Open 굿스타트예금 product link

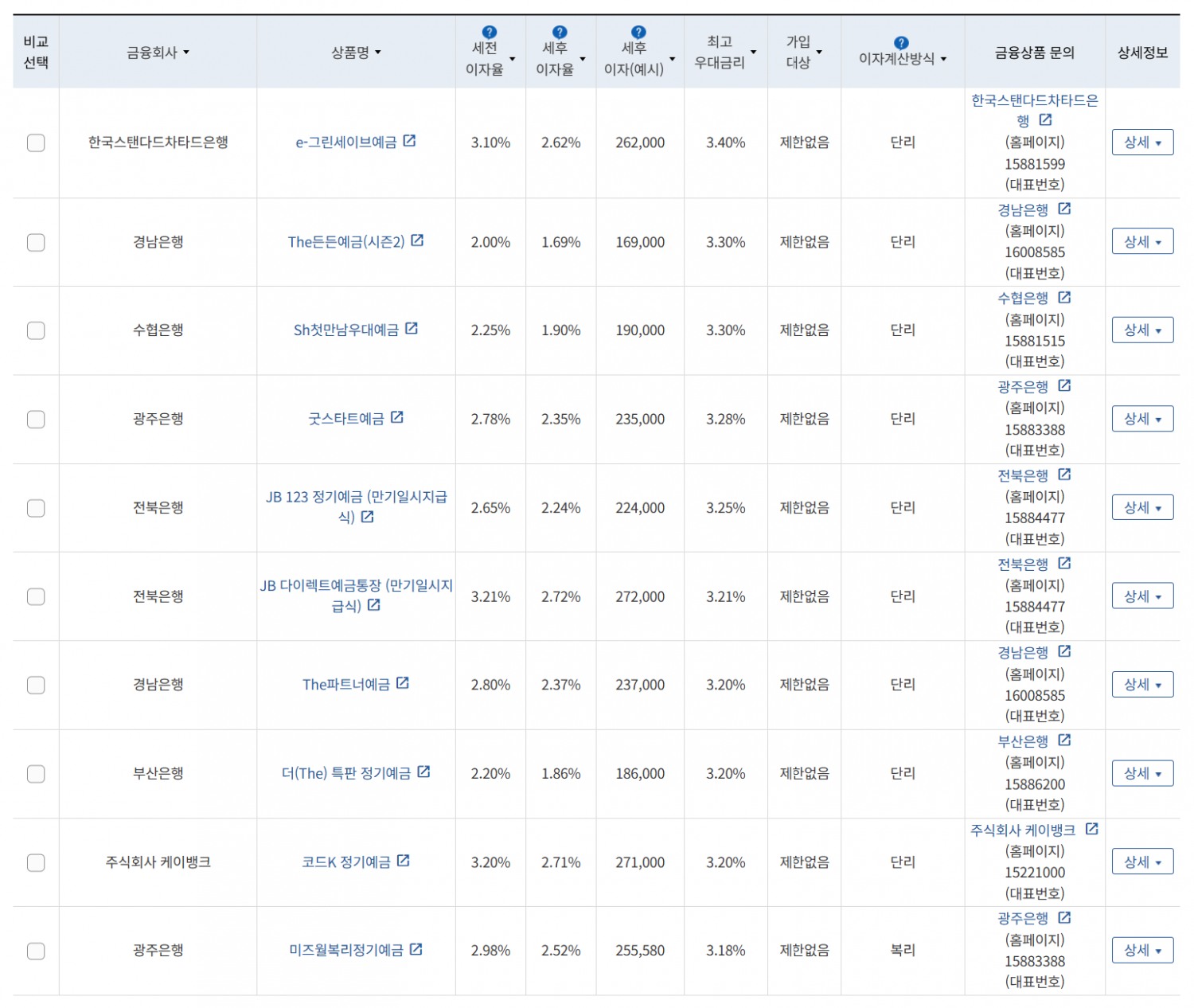pos(346,419)
